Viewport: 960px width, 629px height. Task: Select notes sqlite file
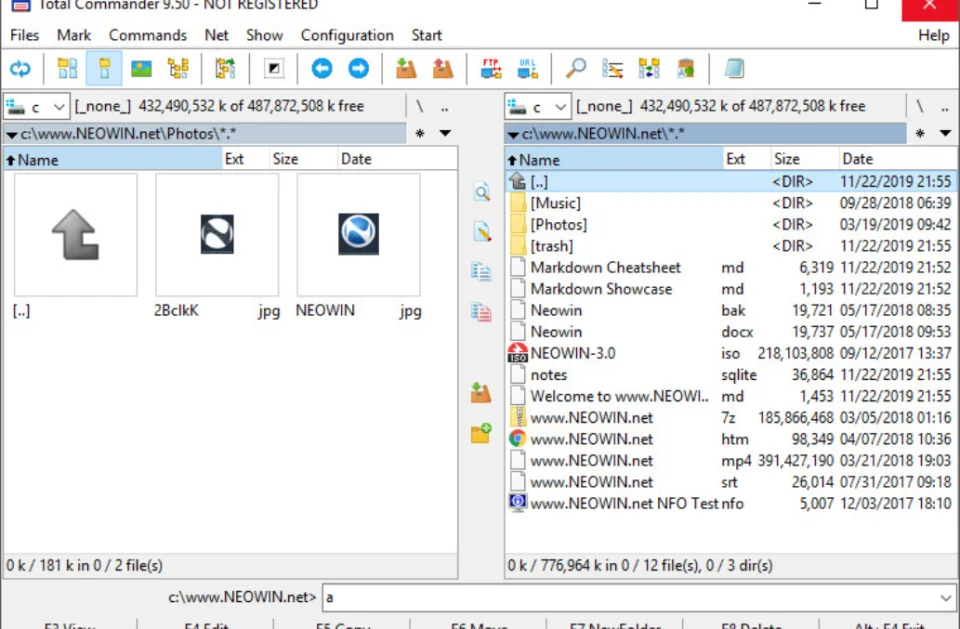tap(730, 374)
